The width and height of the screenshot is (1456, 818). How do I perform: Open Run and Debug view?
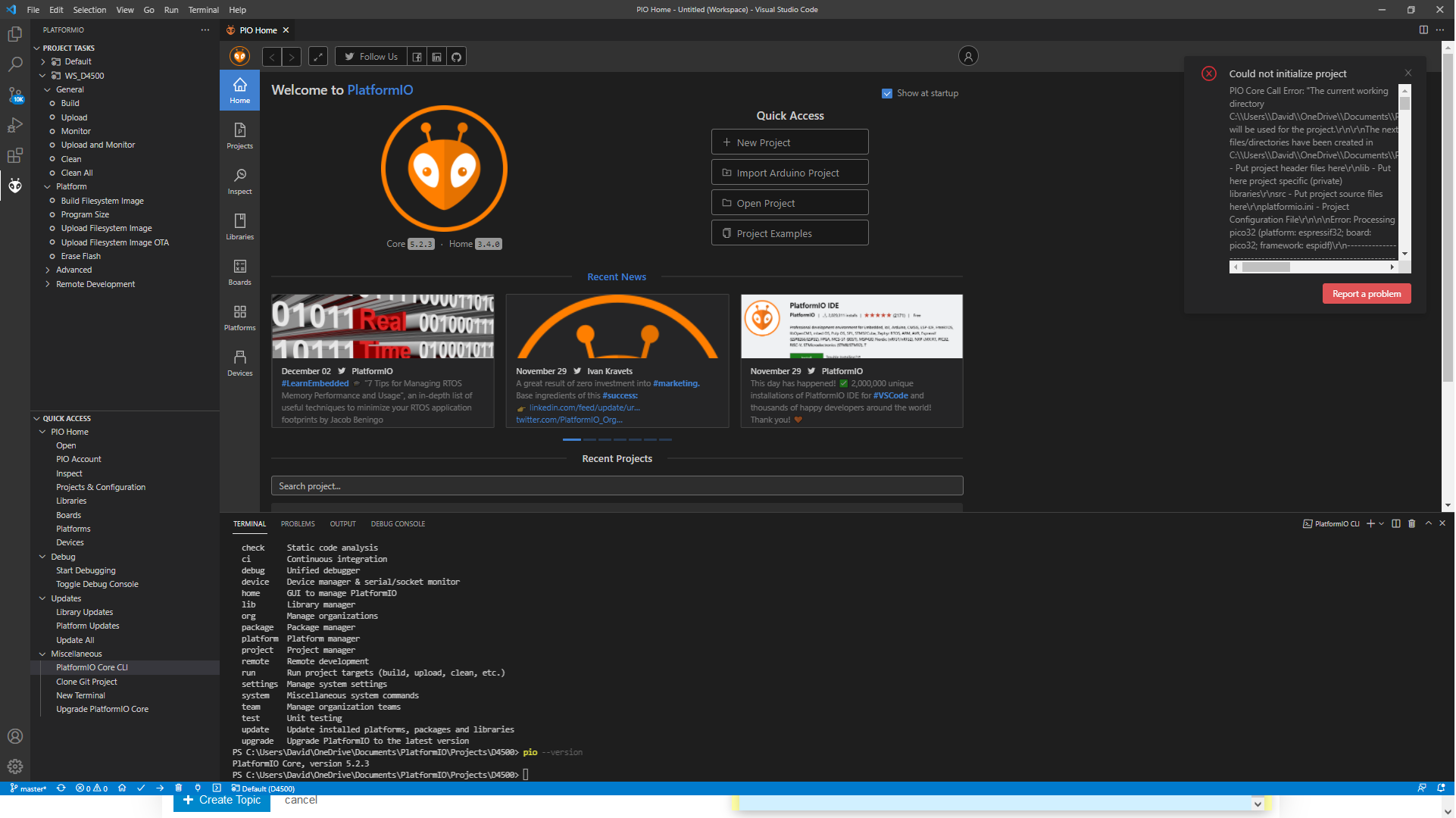[x=15, y=125]
